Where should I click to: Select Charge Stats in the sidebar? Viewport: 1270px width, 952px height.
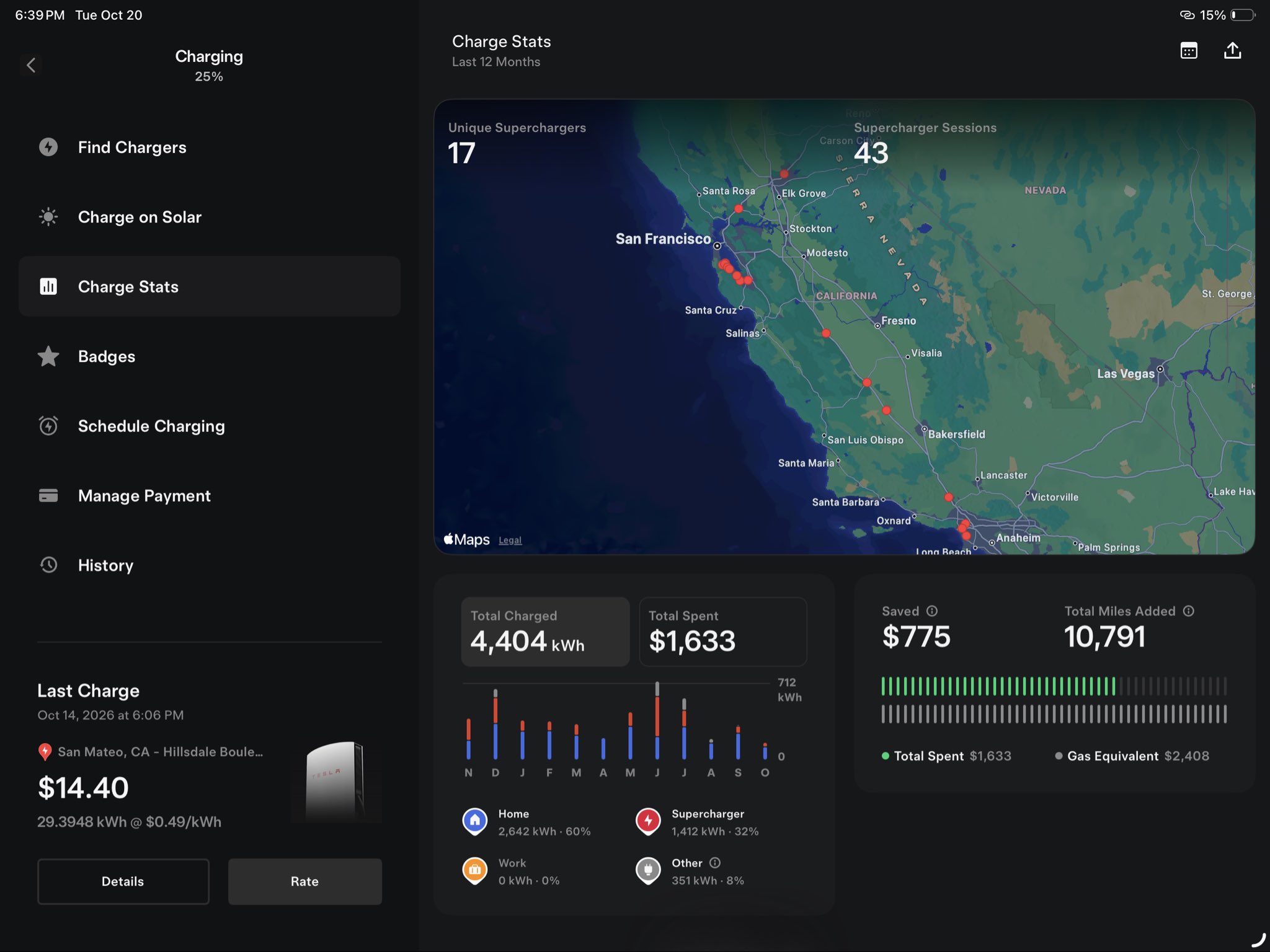point(210,286)
